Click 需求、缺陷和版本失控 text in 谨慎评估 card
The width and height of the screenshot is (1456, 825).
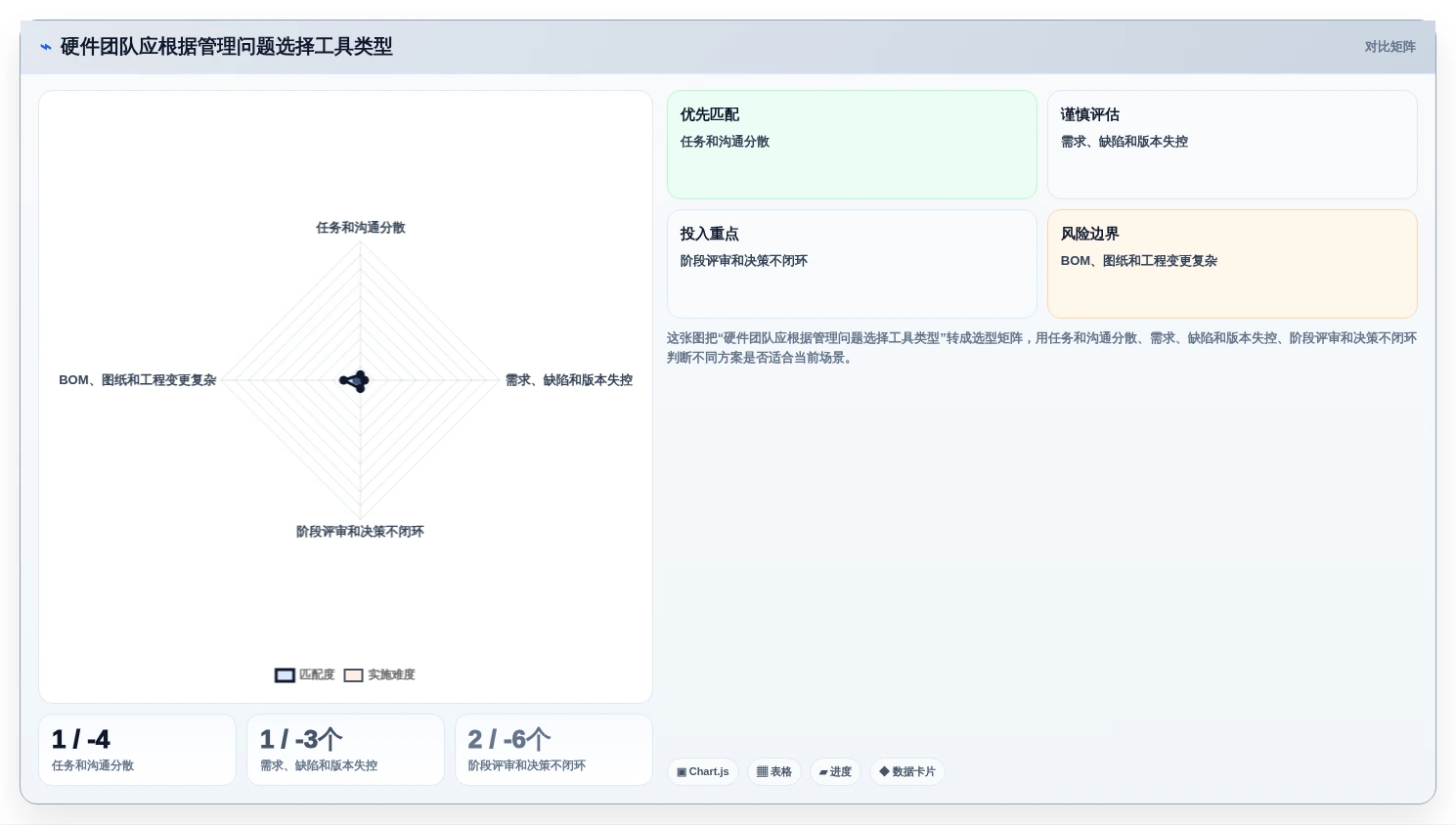1125,142
